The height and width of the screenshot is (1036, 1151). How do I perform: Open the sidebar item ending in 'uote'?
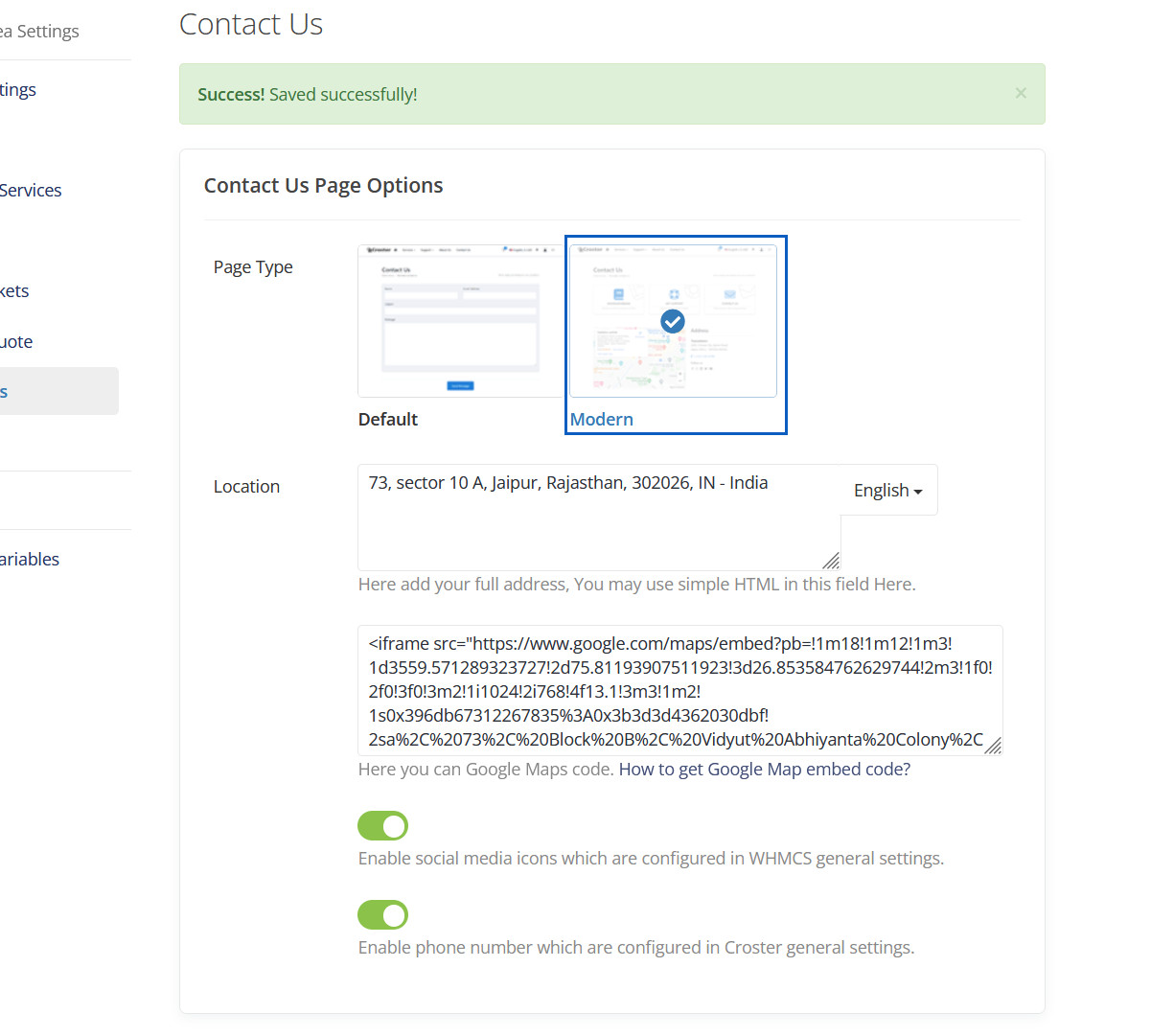tap(17, 341)
